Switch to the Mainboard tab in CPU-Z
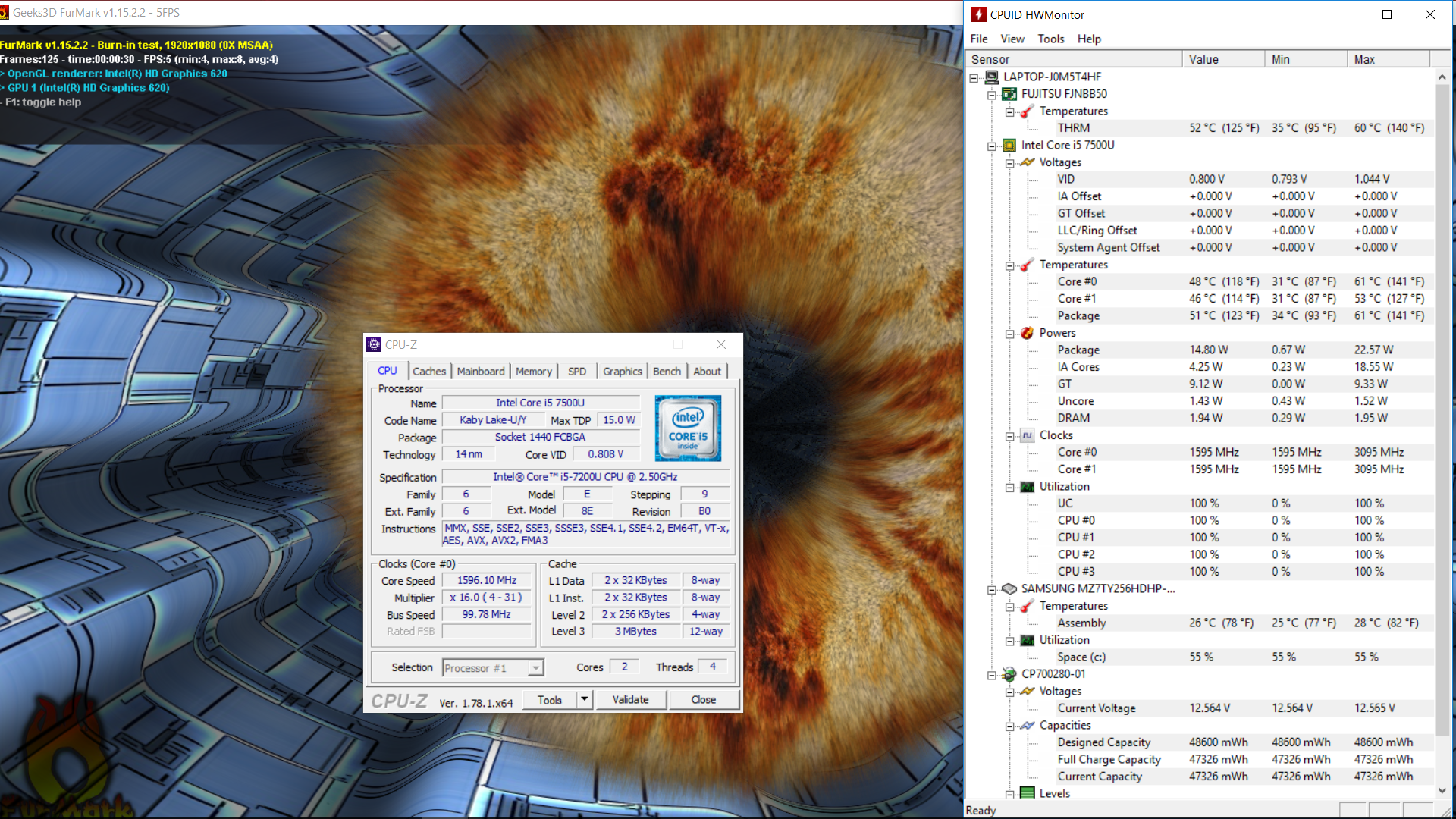1456x819 pixels. click(x=481, y=371)
